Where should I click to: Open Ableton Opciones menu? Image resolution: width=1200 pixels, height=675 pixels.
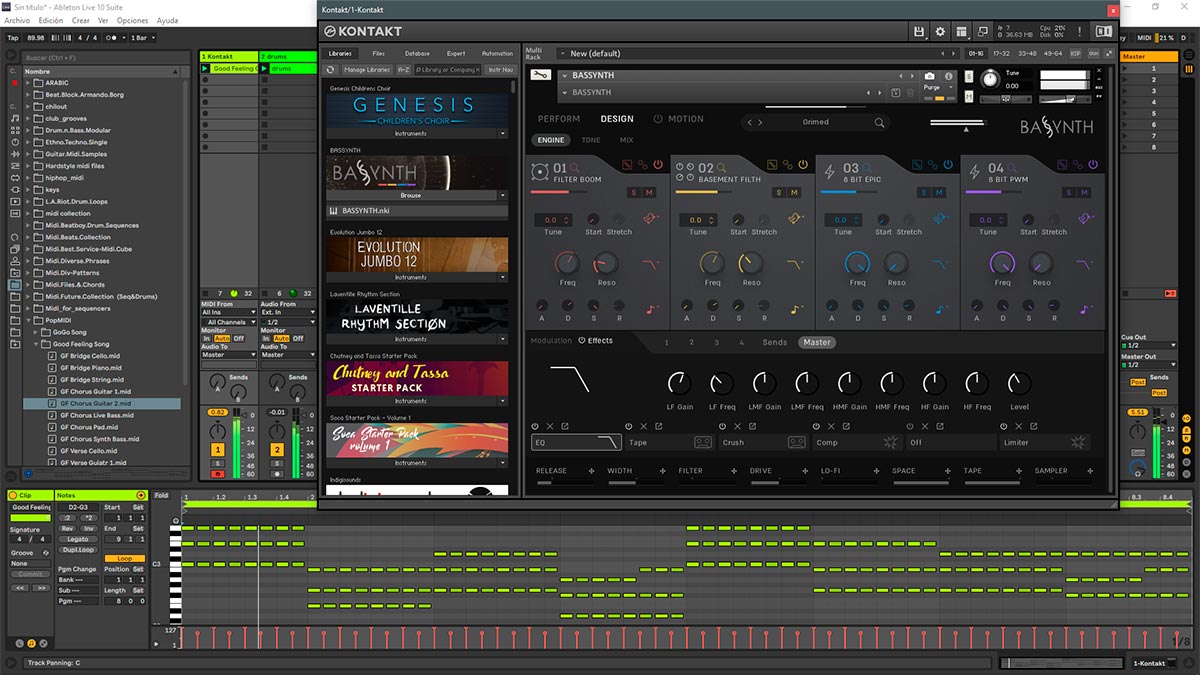(132, 20)
